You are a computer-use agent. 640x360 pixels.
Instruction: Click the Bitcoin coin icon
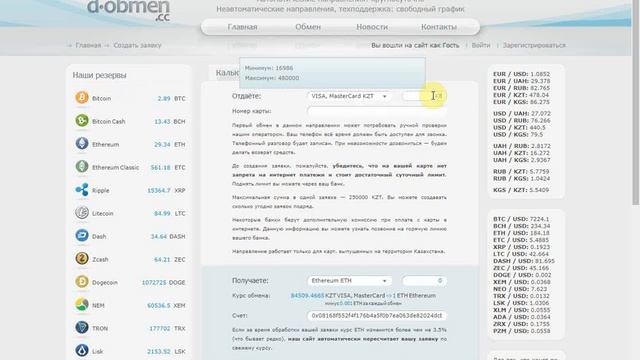pos(82,98)
